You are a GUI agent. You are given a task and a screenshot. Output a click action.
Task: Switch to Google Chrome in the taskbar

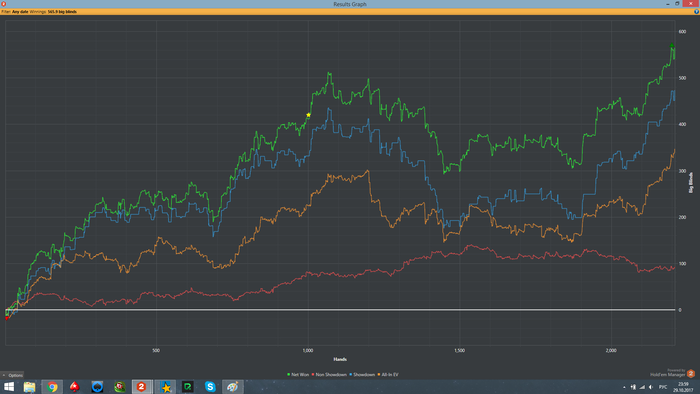coord(52,386)
